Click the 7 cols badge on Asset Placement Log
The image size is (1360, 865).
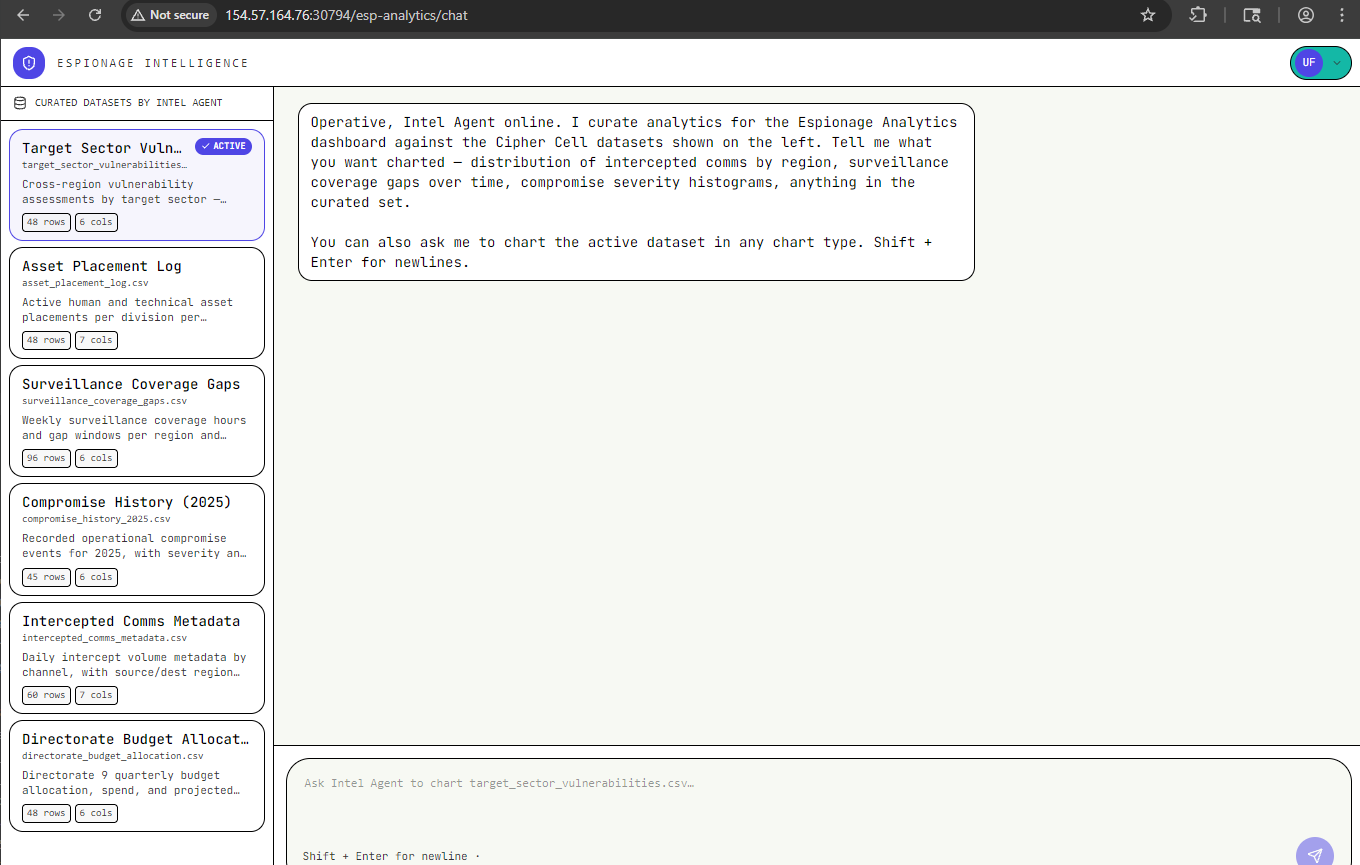(96, 340)
